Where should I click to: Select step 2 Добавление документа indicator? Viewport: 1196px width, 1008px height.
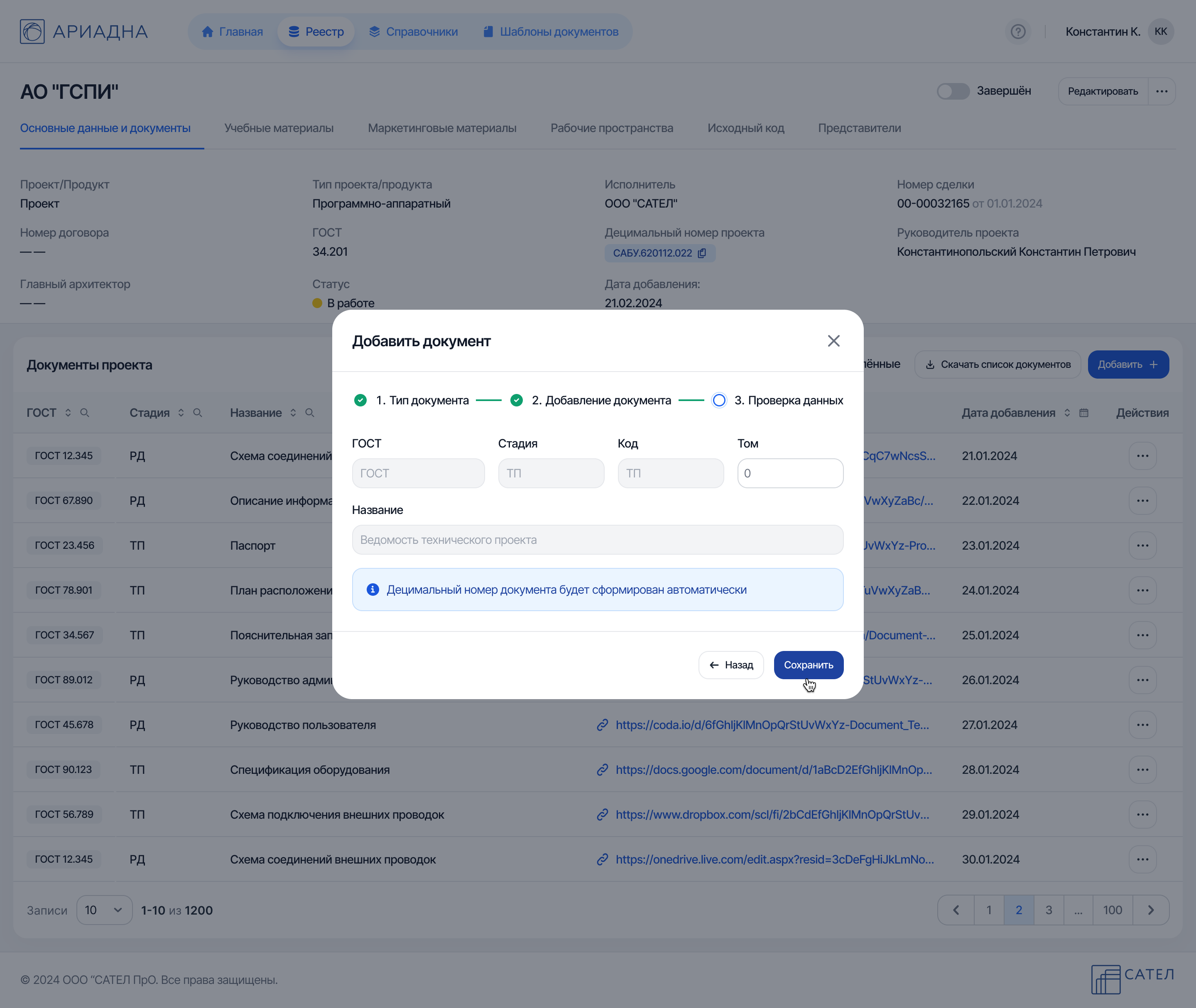tap(516, 401)
